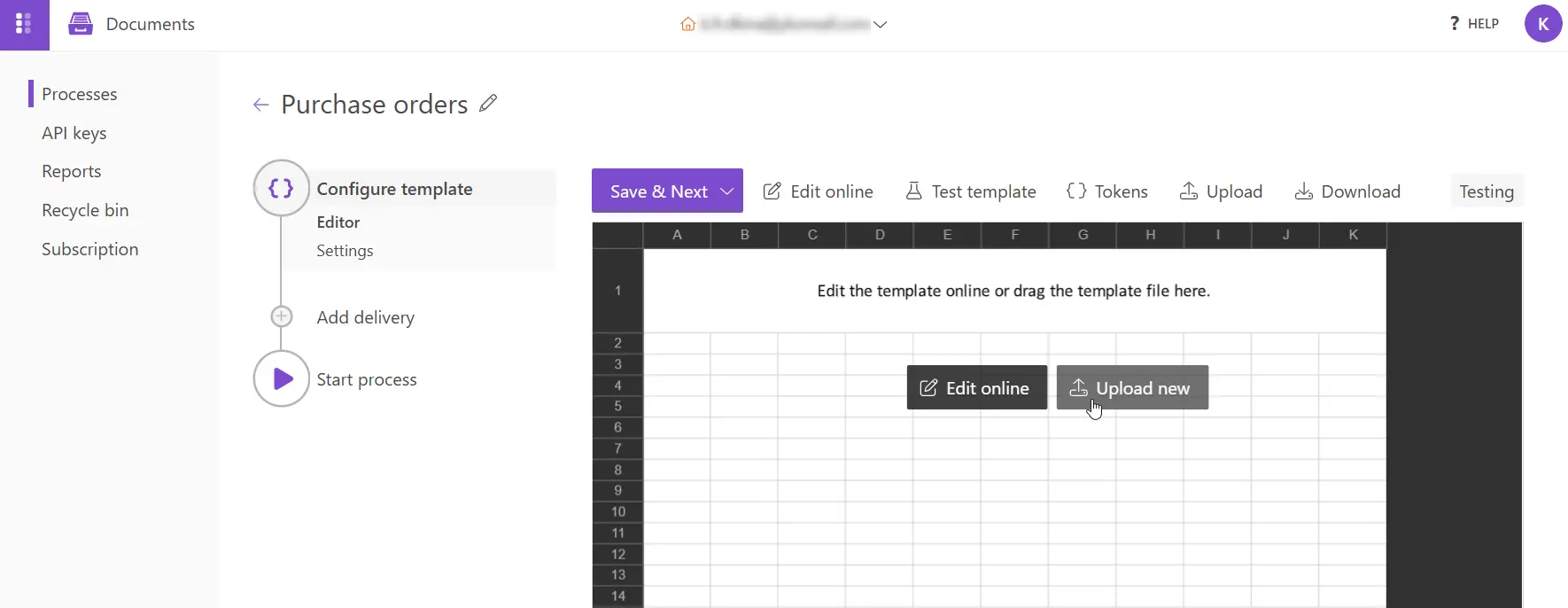The image size is (1568, 608).
Task: Select column C header
Action: point(812,235)
